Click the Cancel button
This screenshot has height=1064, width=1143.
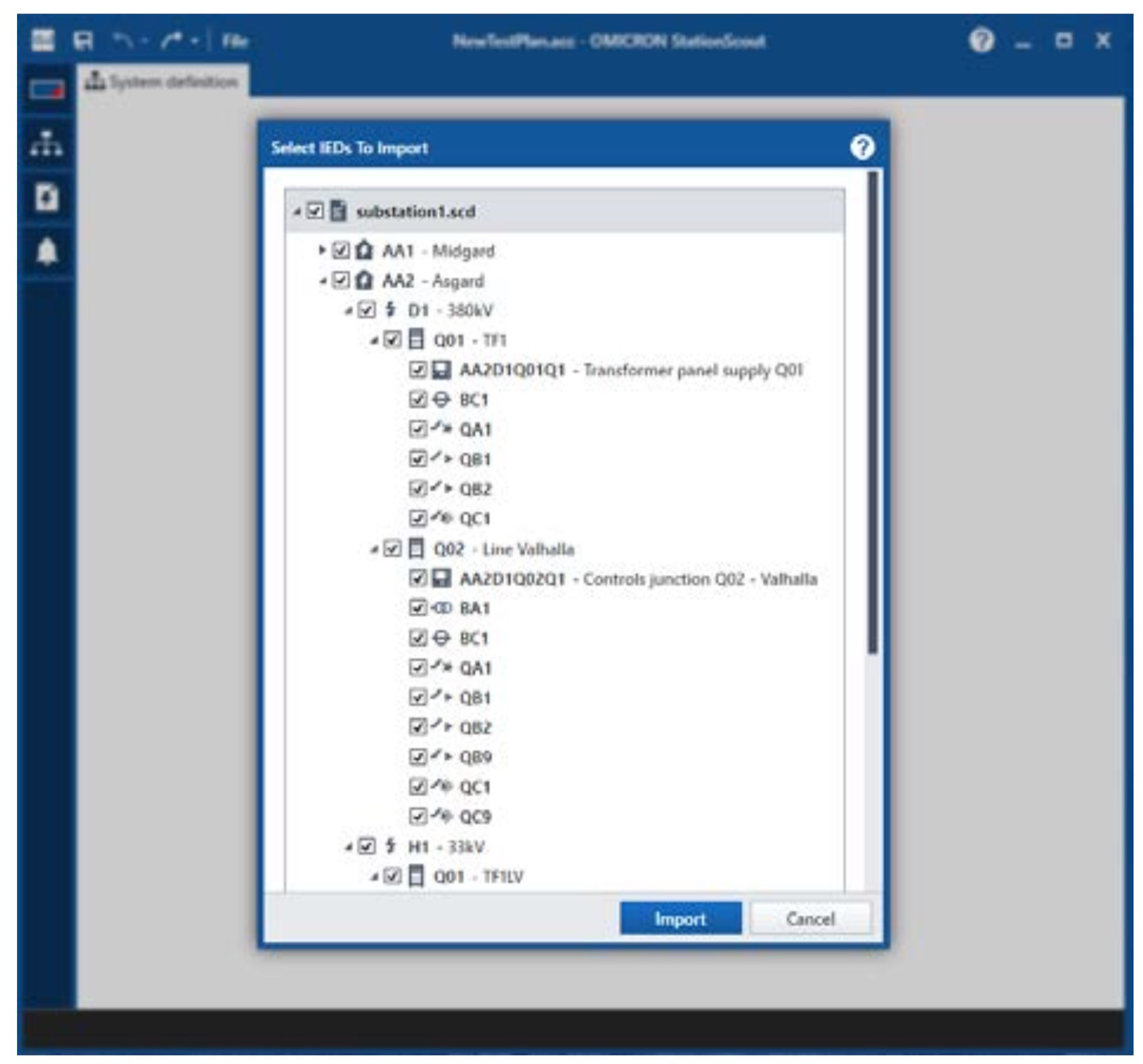(x=809, y=919)
